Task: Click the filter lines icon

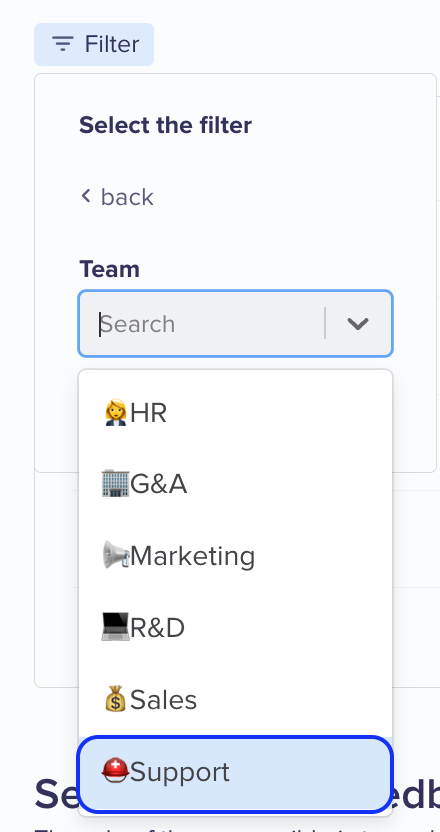Action: pos(63,44)
